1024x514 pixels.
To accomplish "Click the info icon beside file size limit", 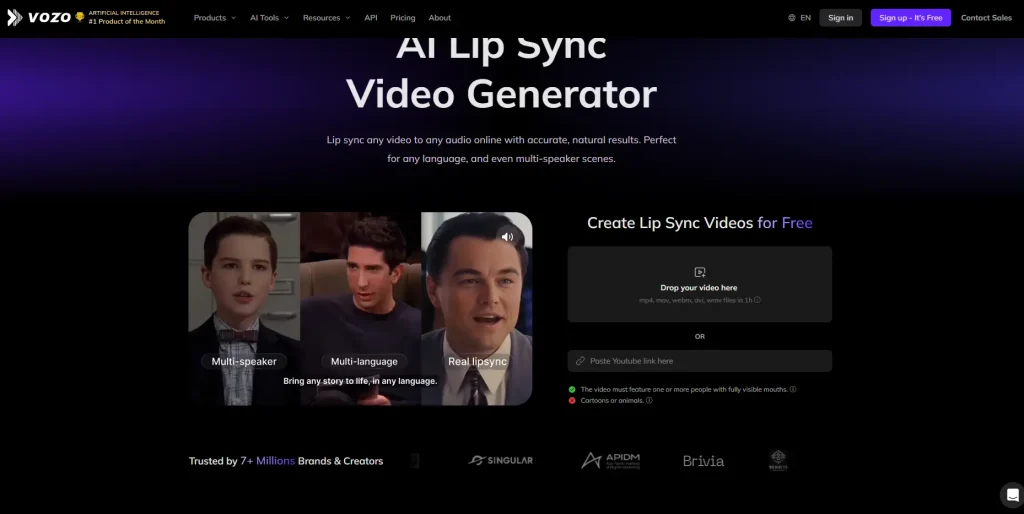I will click(x=758, y=300).
